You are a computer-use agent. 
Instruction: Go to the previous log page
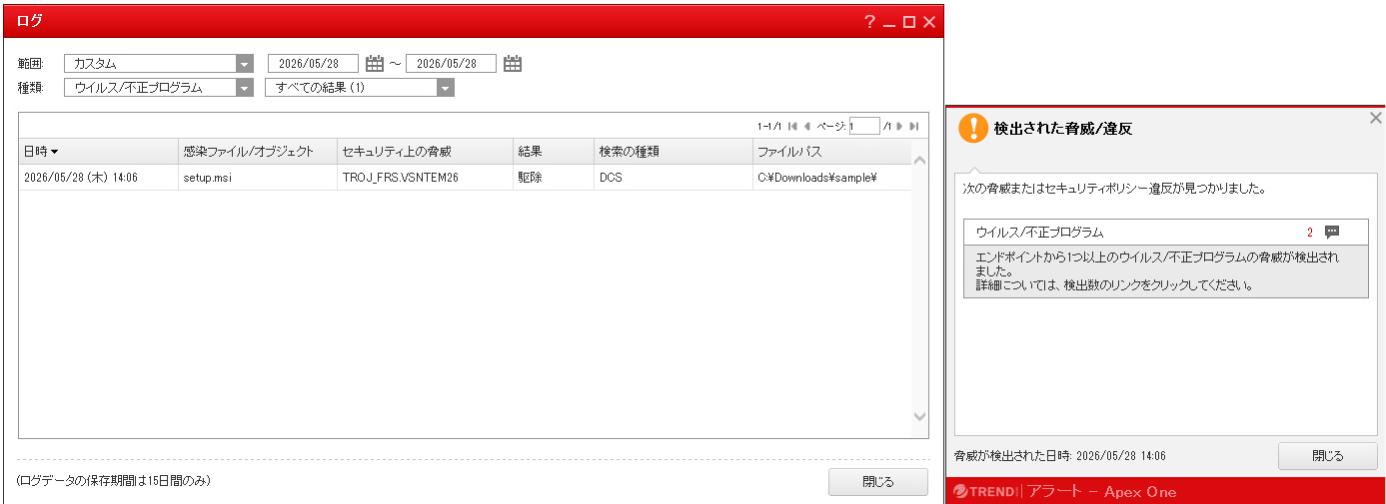click(x=807, y=126)
